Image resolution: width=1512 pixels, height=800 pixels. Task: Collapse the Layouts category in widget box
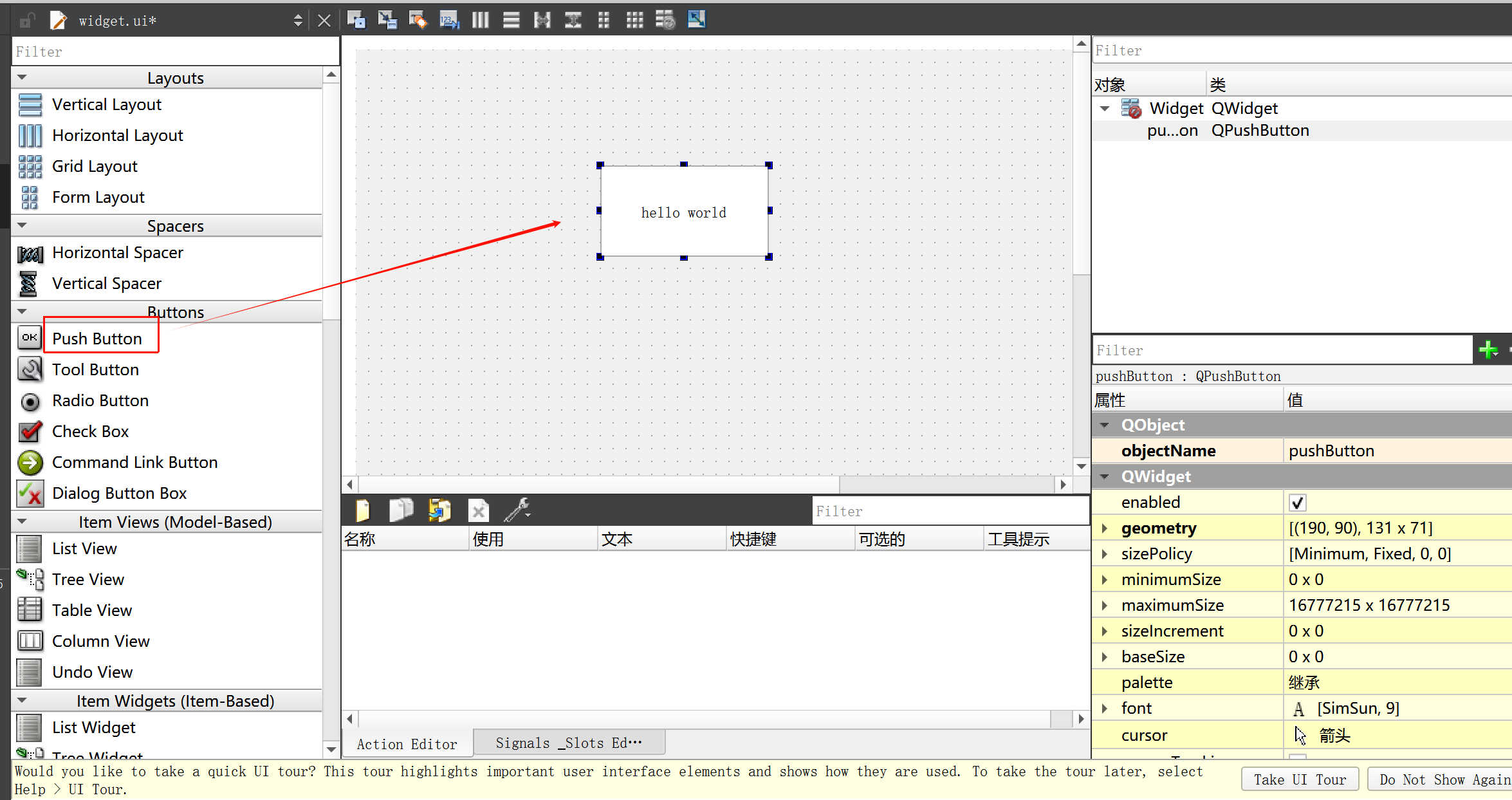click(22, 77)
